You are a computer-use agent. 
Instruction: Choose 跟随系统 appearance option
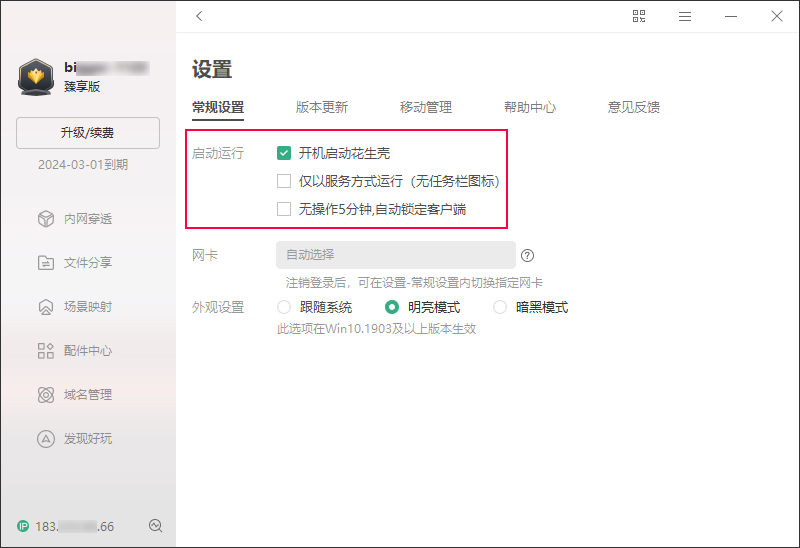click(284, 307)
